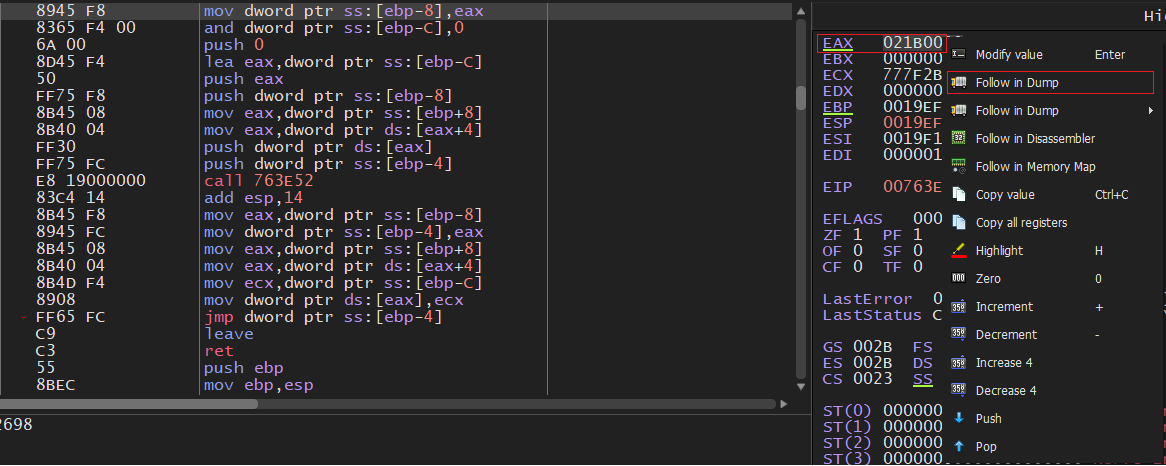Select the CF flag value
The width and height of the screenshot is (1166, 466).
click(857, 267)
